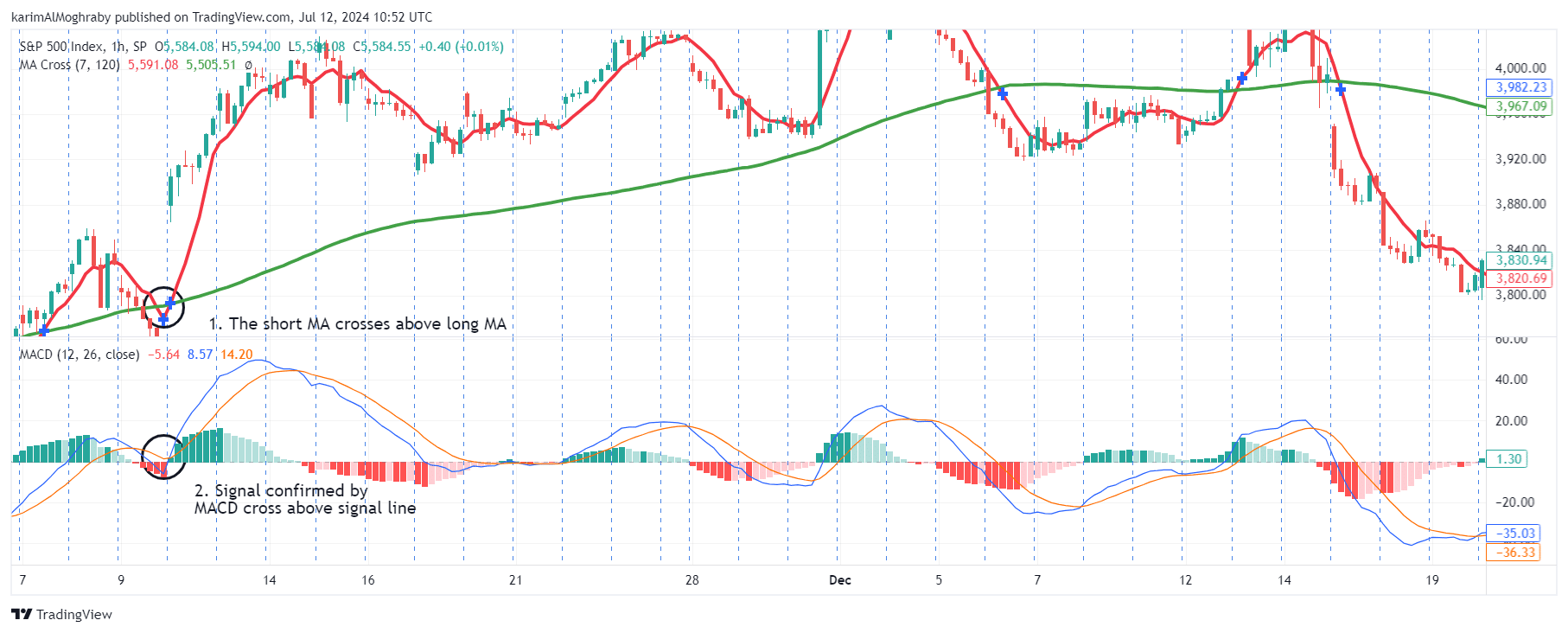Click the 20.00 MACD scale label
The image size is (1568, 633).
(x=1512, y=421)
